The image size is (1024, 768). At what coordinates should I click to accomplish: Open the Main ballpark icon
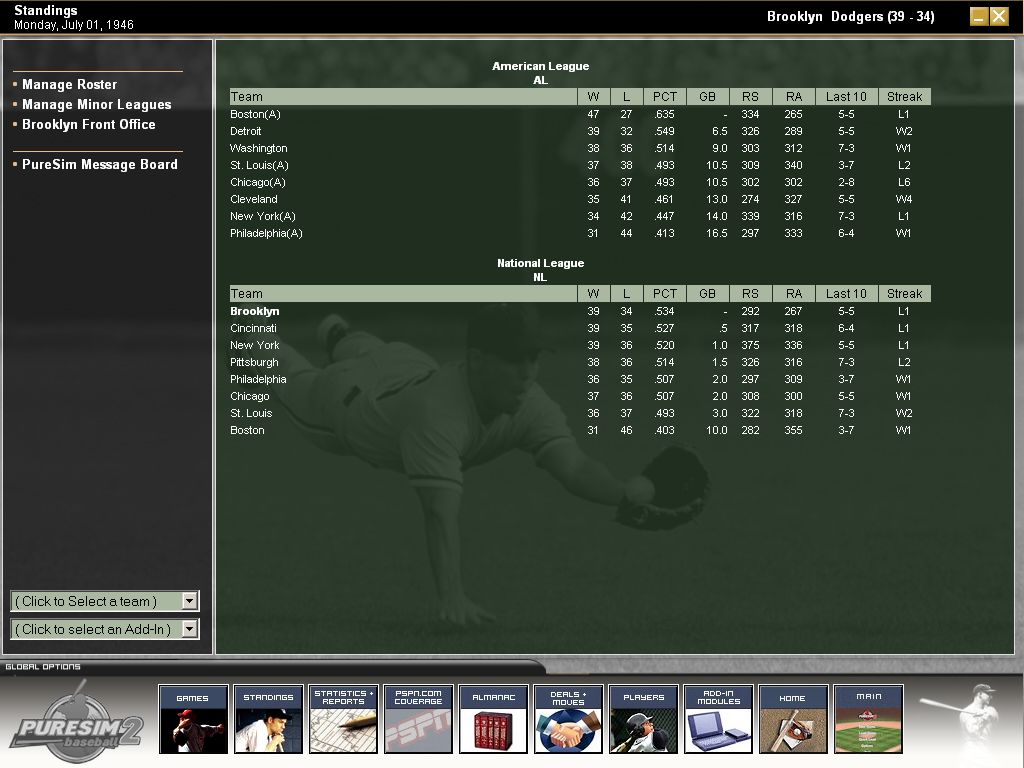tap(869, 719)
